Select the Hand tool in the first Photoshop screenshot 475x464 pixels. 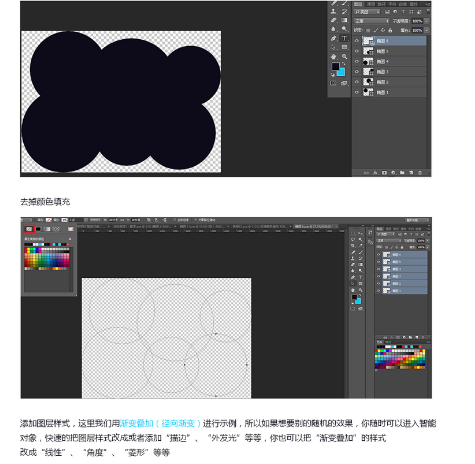click(333, 56)
